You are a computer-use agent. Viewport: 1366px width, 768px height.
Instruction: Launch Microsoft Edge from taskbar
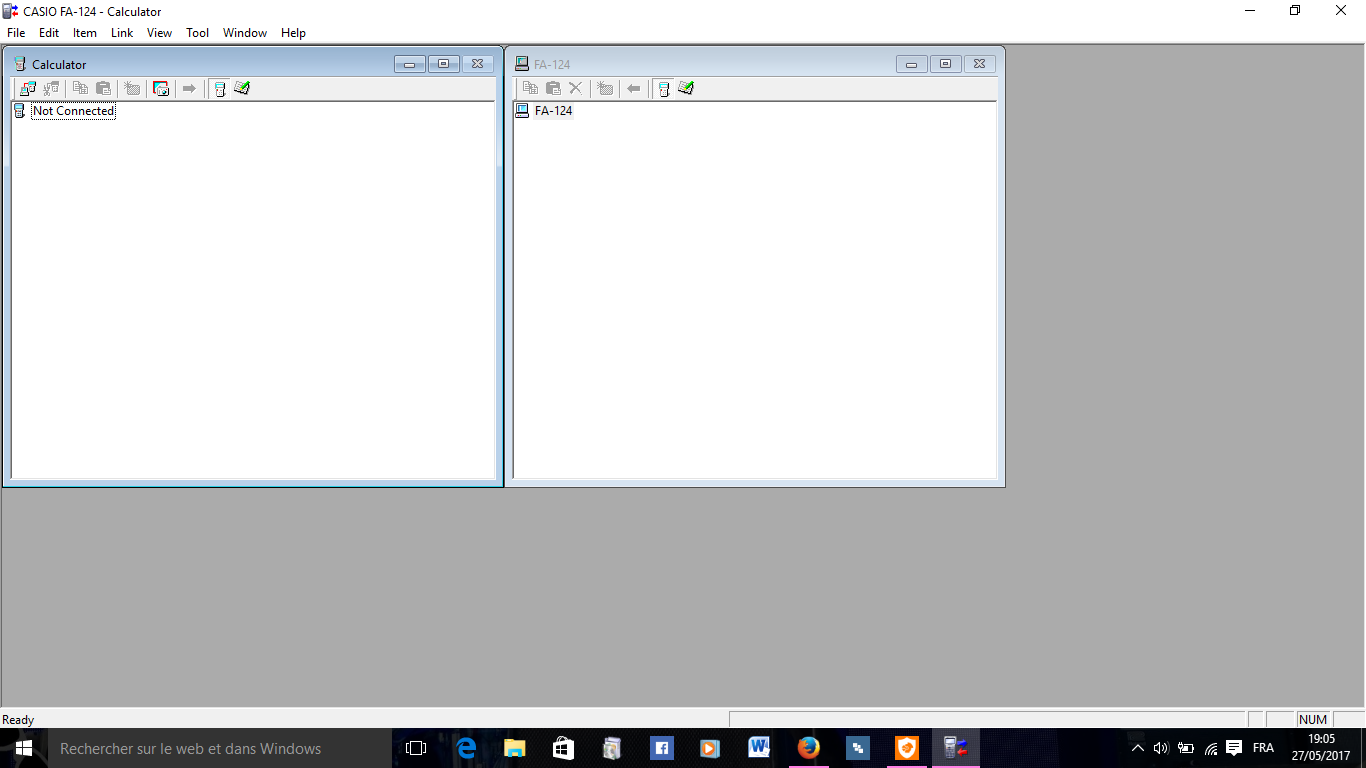tap(466, 748)
